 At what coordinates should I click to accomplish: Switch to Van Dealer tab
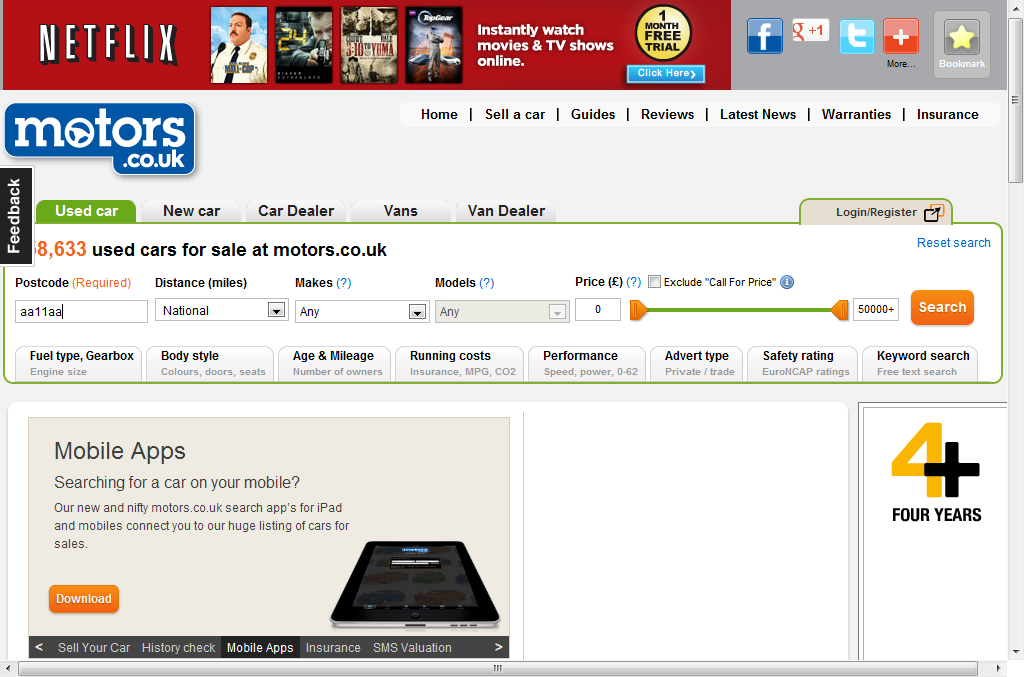[506, 211]
